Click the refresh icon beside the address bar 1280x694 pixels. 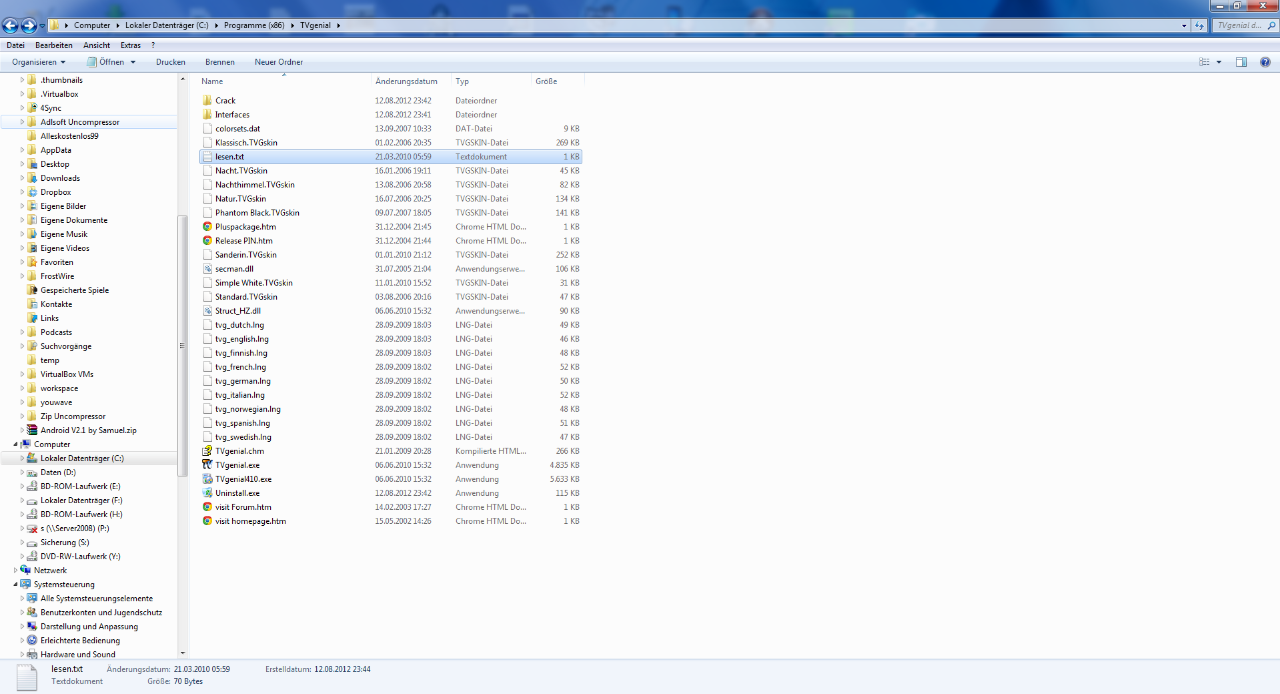1199,25
